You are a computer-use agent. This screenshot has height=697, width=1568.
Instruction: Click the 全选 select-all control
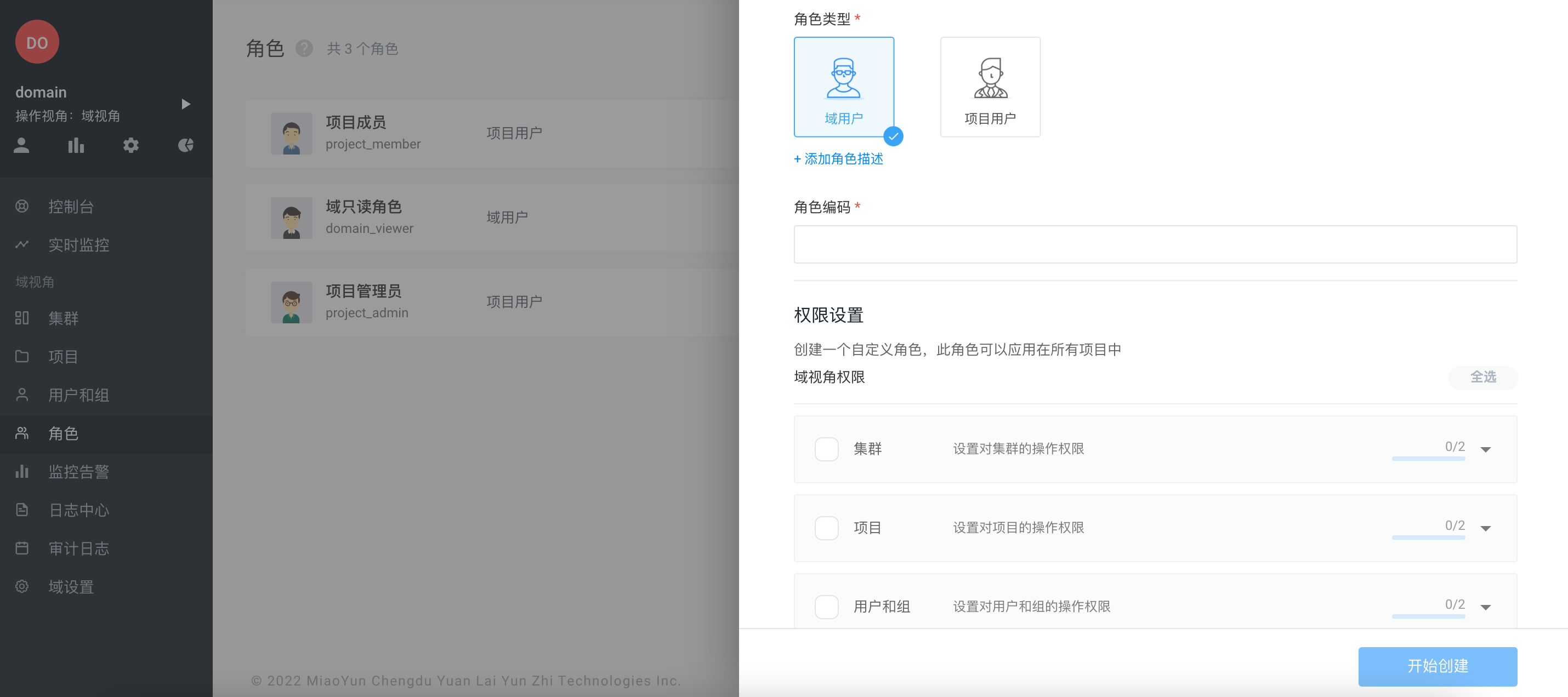[1483, 377]
